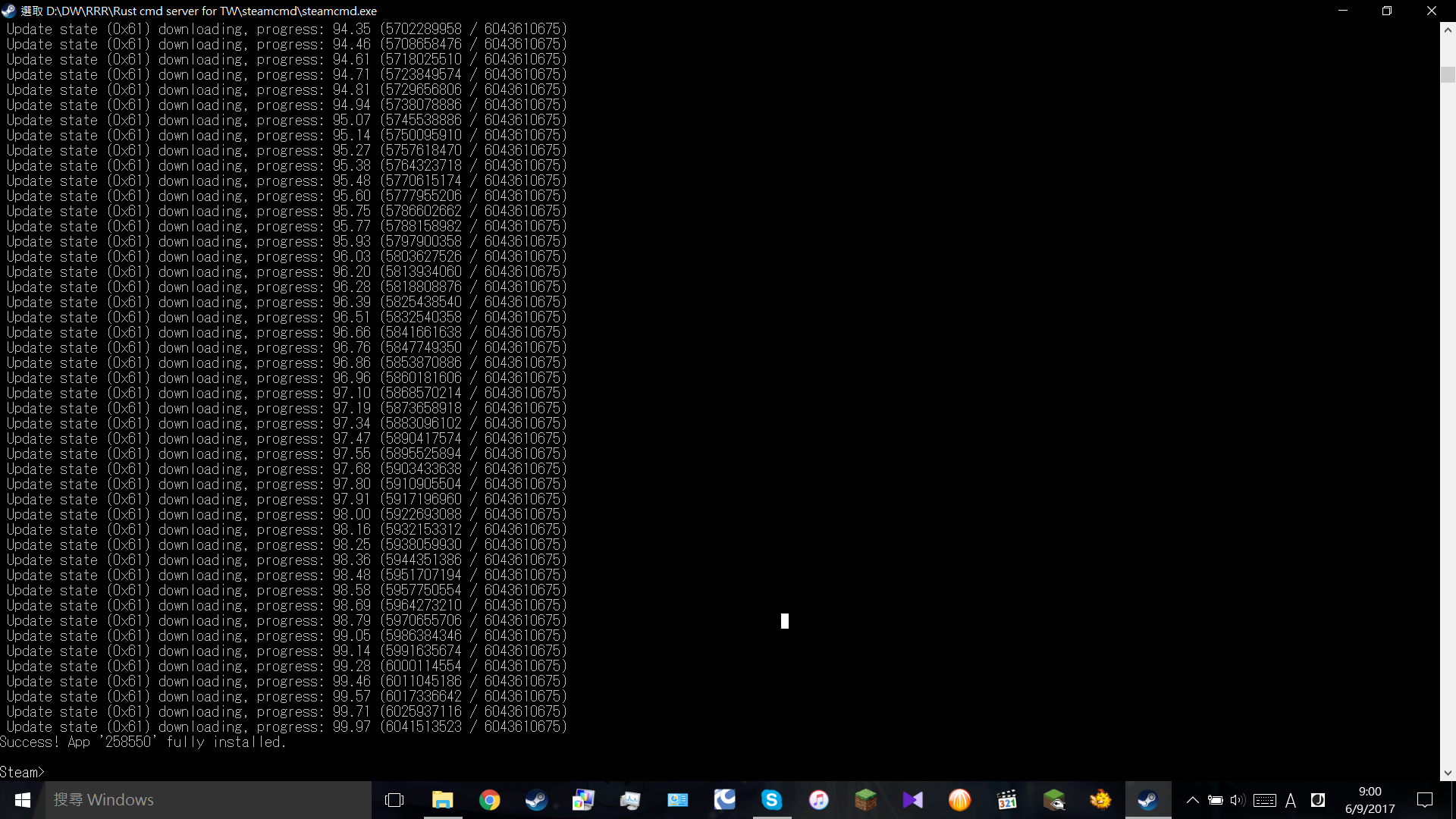1456x819 pixels.
Task: Open Media Player Classic 321 icon
Action: tap(1006, 800)
